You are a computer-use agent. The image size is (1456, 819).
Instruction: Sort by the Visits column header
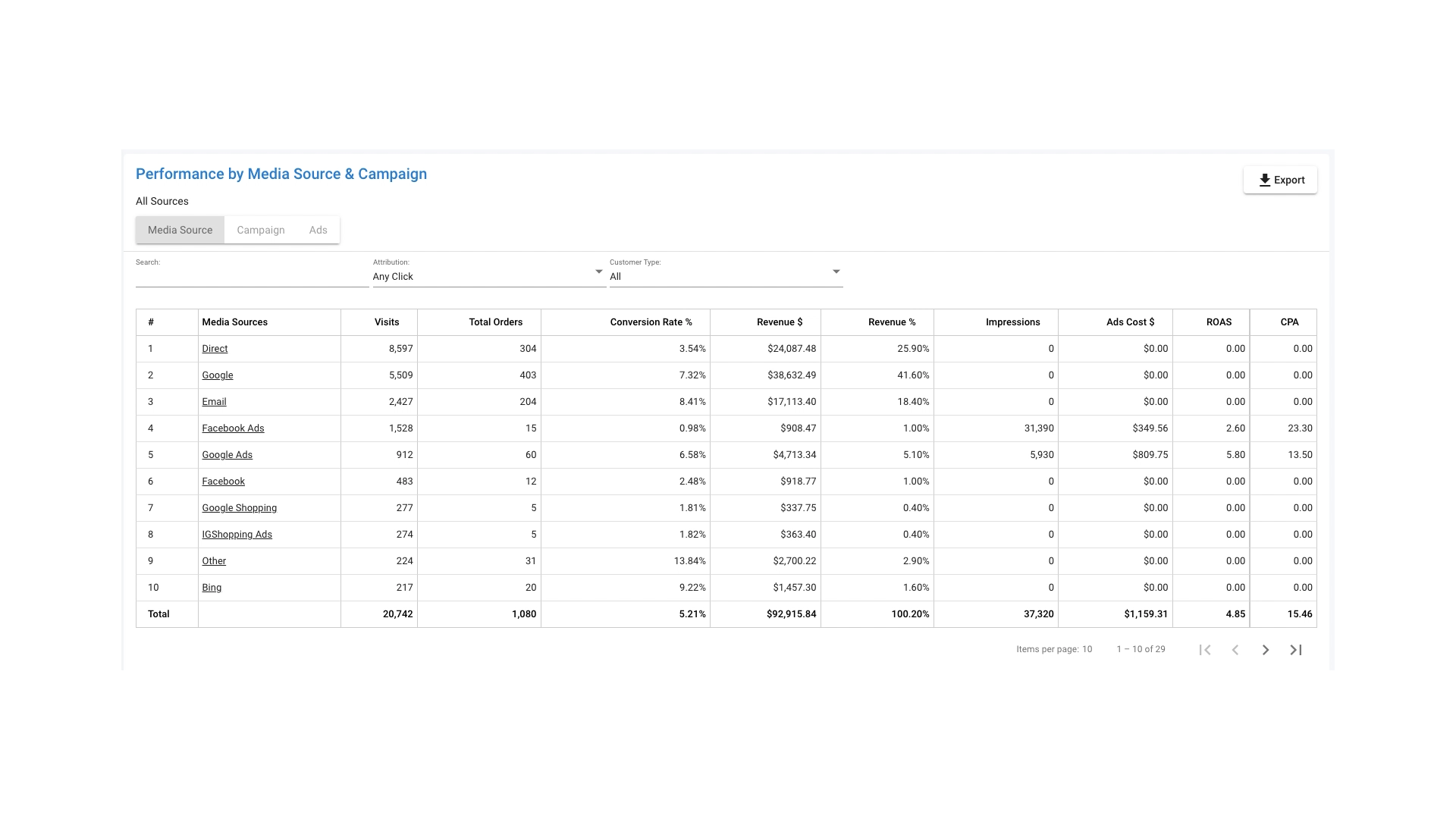(x=386, y=322)
